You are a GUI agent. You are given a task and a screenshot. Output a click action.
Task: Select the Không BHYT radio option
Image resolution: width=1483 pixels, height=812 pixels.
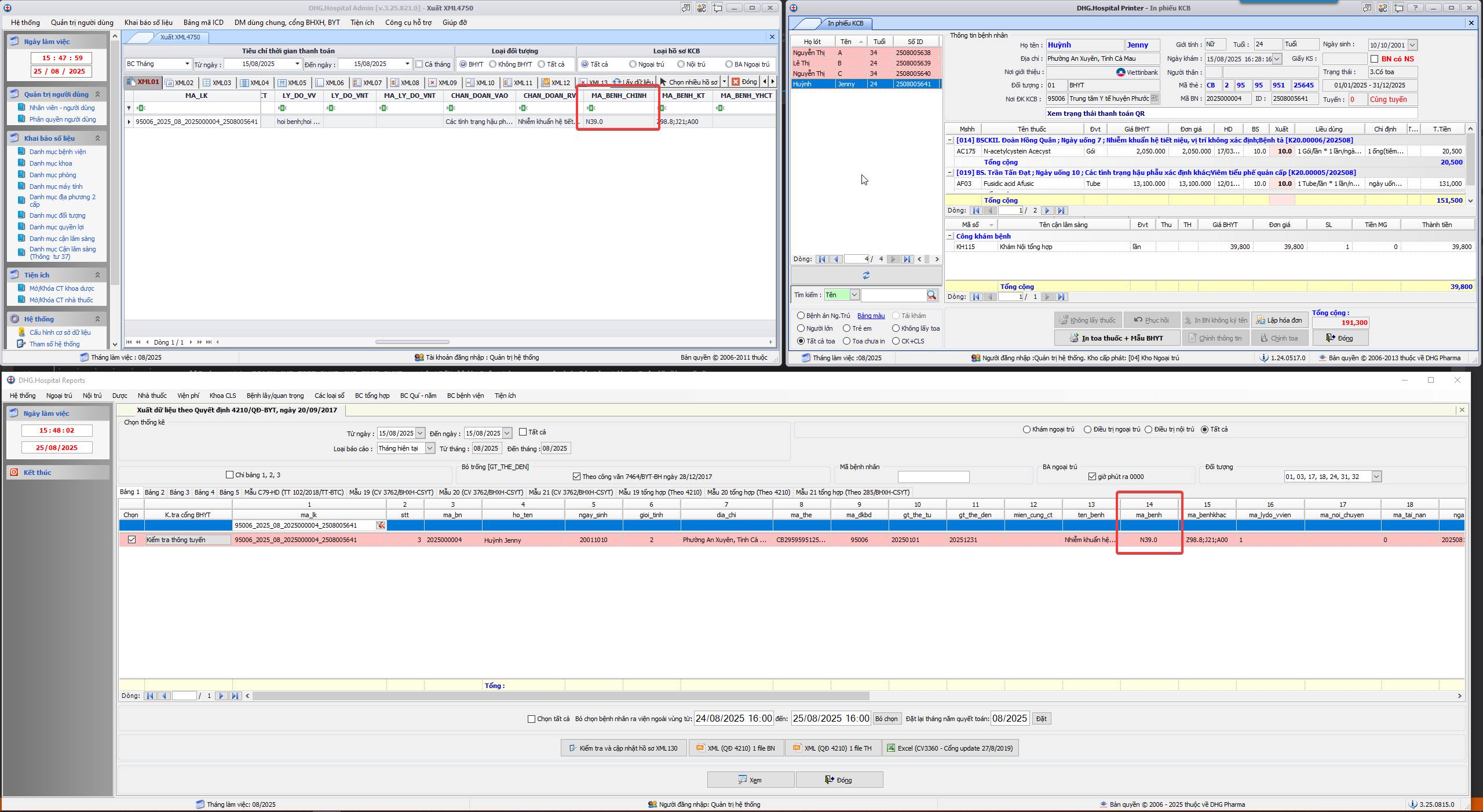493,64
